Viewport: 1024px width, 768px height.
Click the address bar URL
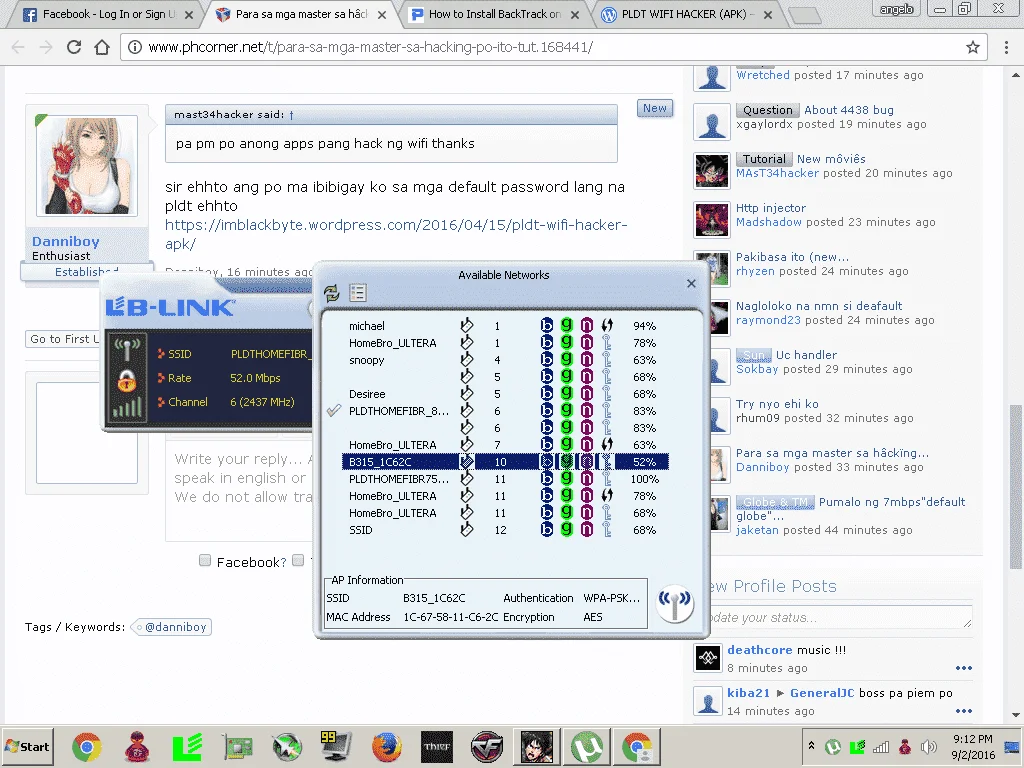pos(370,47)
